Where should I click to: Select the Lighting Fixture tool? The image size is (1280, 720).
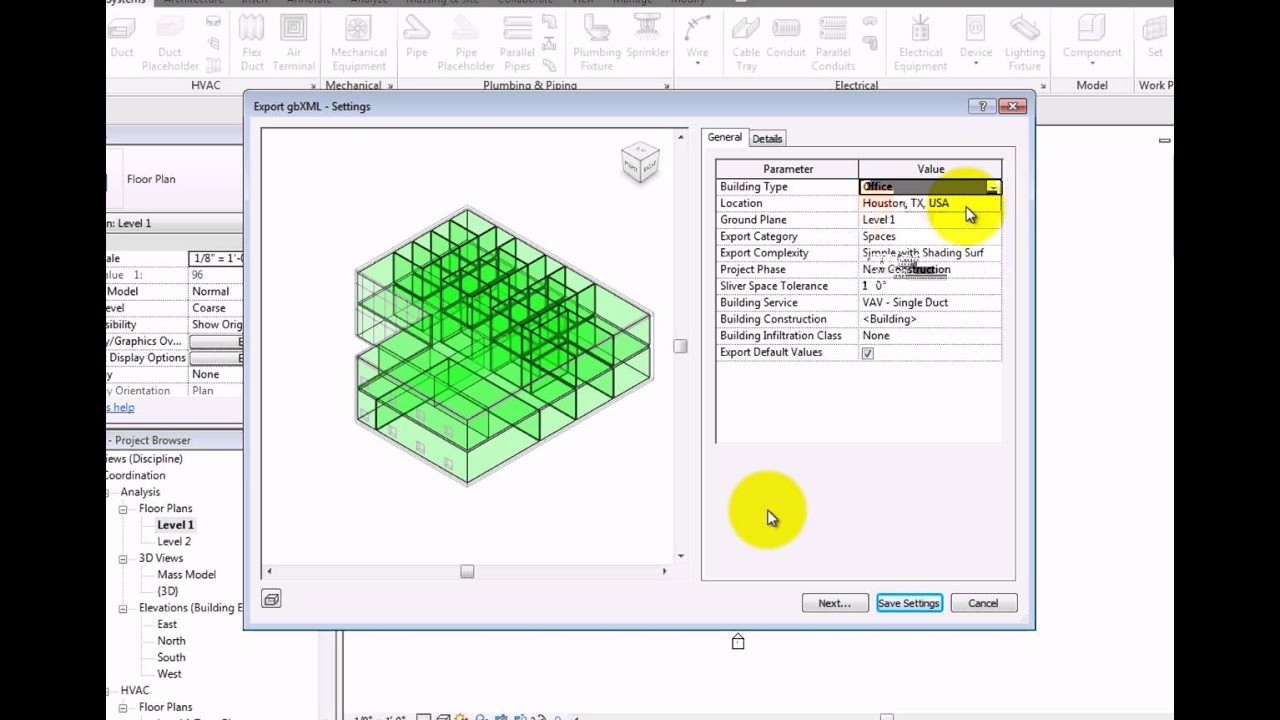pyautogui.click(x=1025, y=44)
